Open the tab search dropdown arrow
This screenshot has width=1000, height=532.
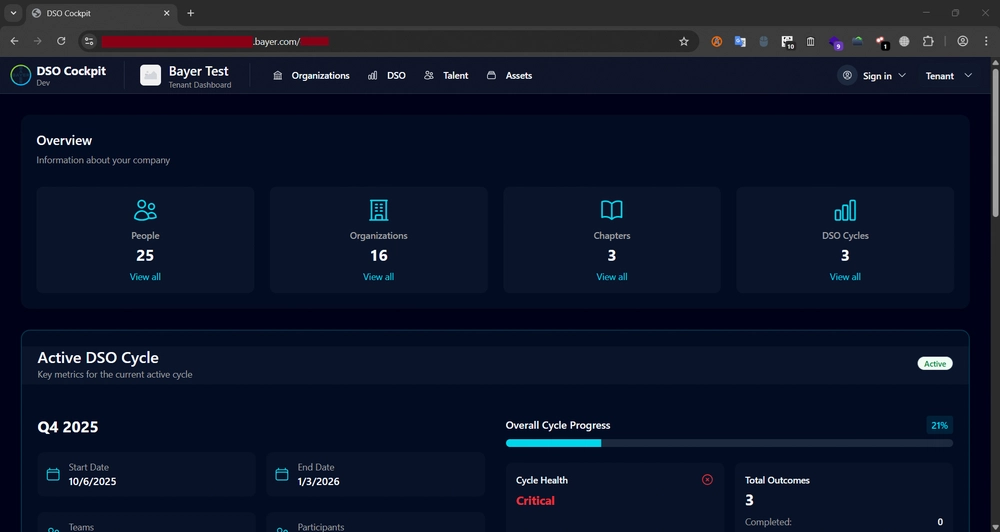pyautogui.click(x=13, y=13)
